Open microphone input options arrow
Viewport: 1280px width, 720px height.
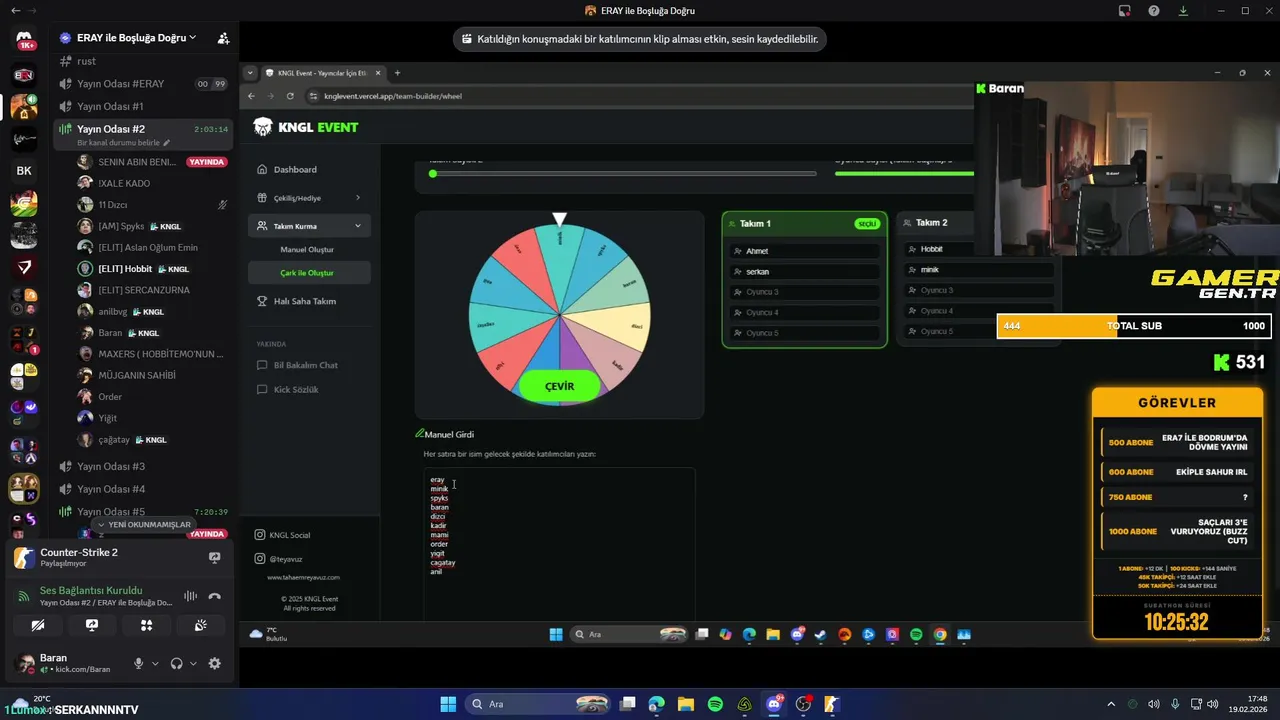coord(155,663)
